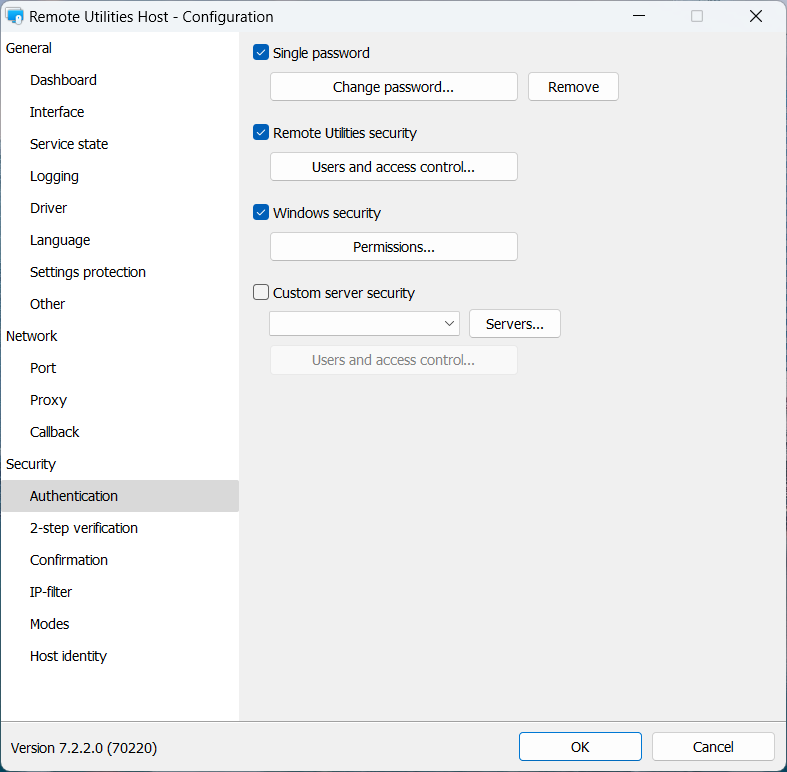The height and width of the screenshot is (772, 787).
Task: Uncheck Windows security option
Action: 262,213
